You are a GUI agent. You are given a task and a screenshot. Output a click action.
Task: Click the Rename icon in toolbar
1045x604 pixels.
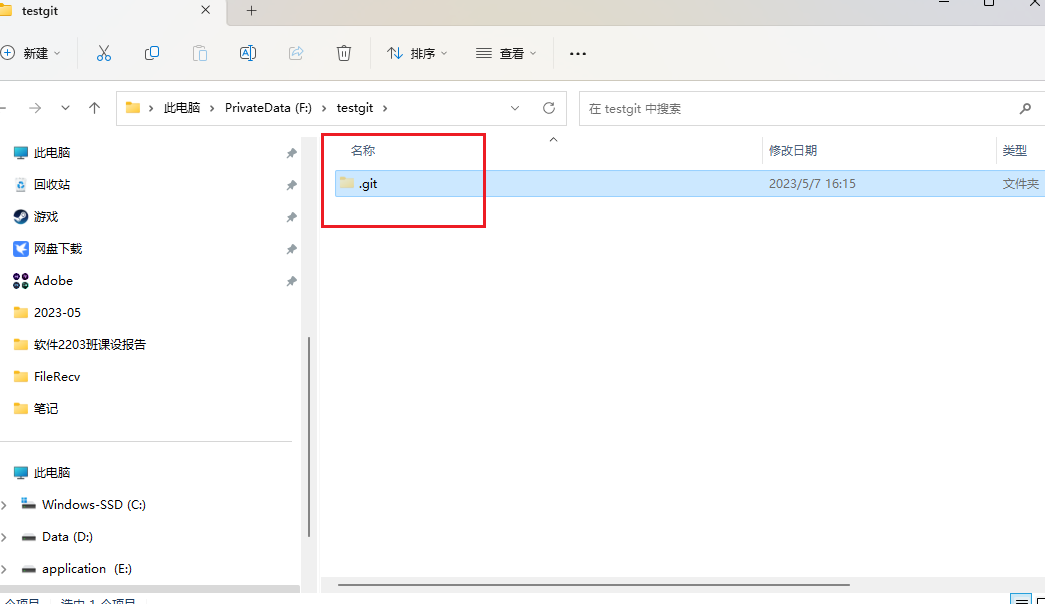(248, 53)
